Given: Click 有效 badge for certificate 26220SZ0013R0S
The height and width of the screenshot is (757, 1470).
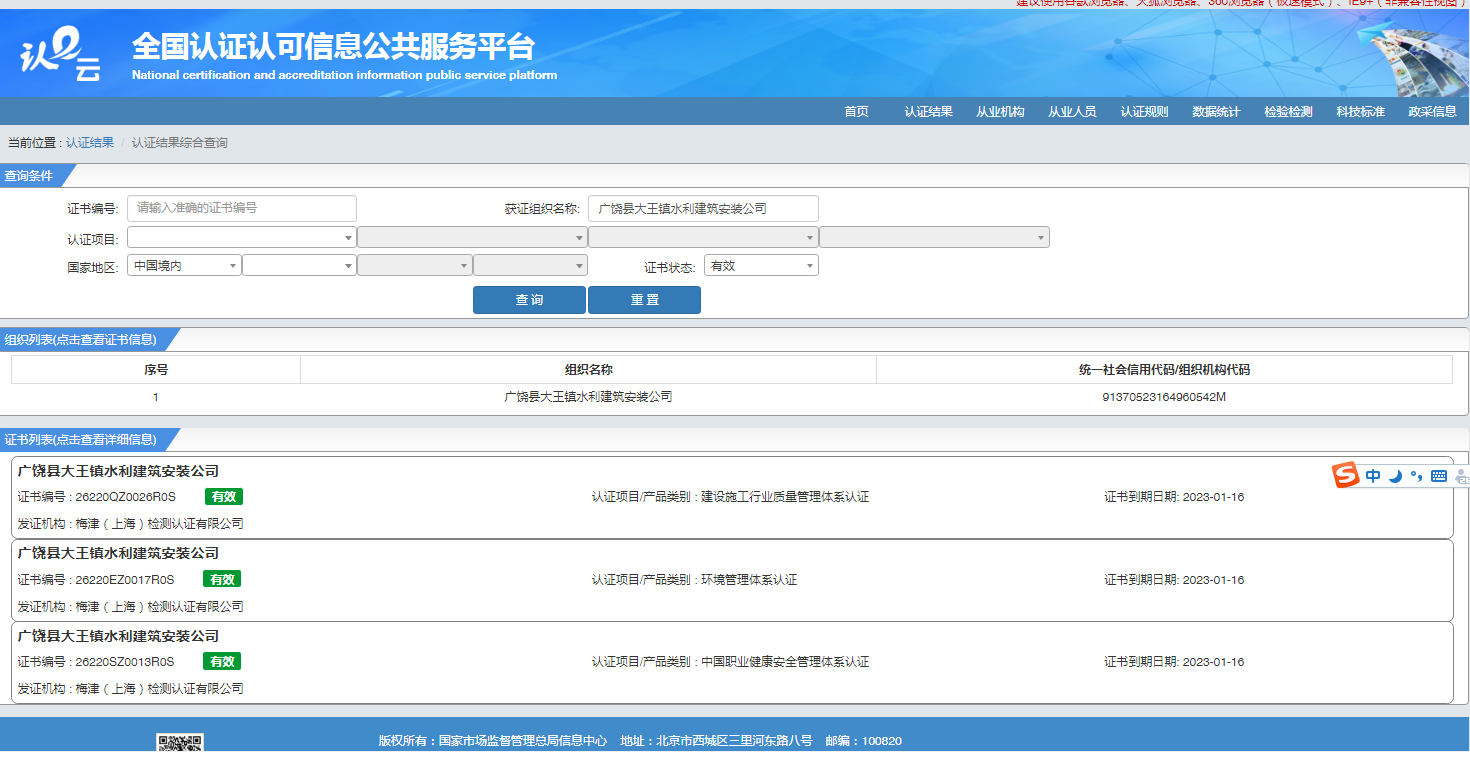Looking at the screenshot, I should click(x=222, y=662).
